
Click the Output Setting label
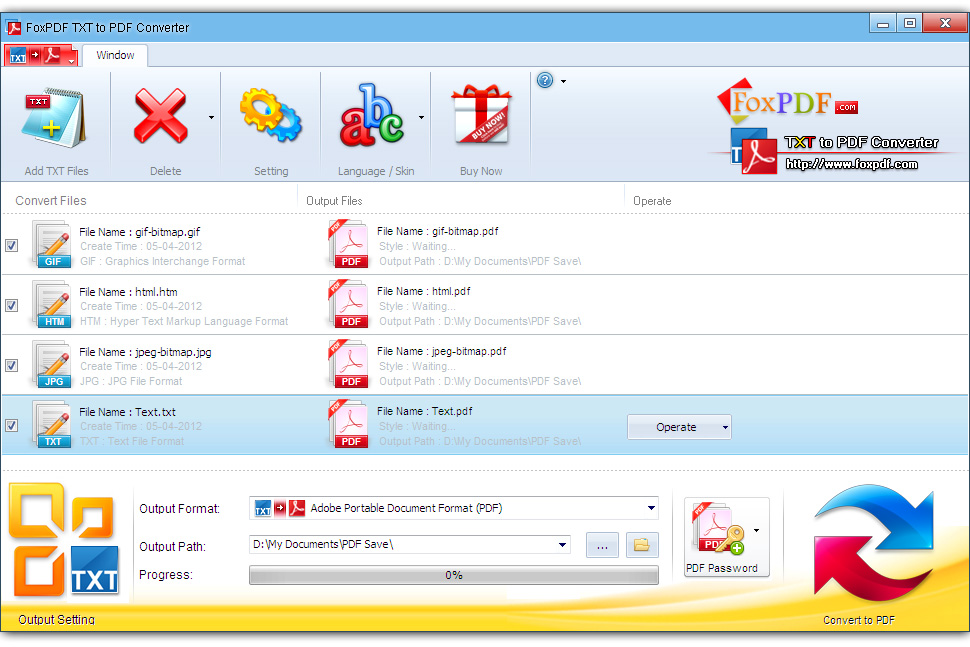coord(56,619)
